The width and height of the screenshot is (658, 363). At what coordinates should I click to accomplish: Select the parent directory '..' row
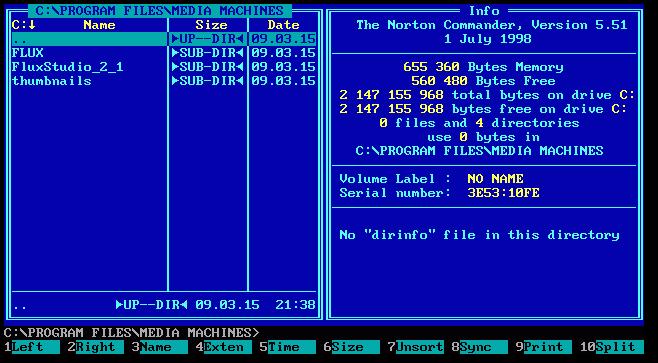point(164,39)
